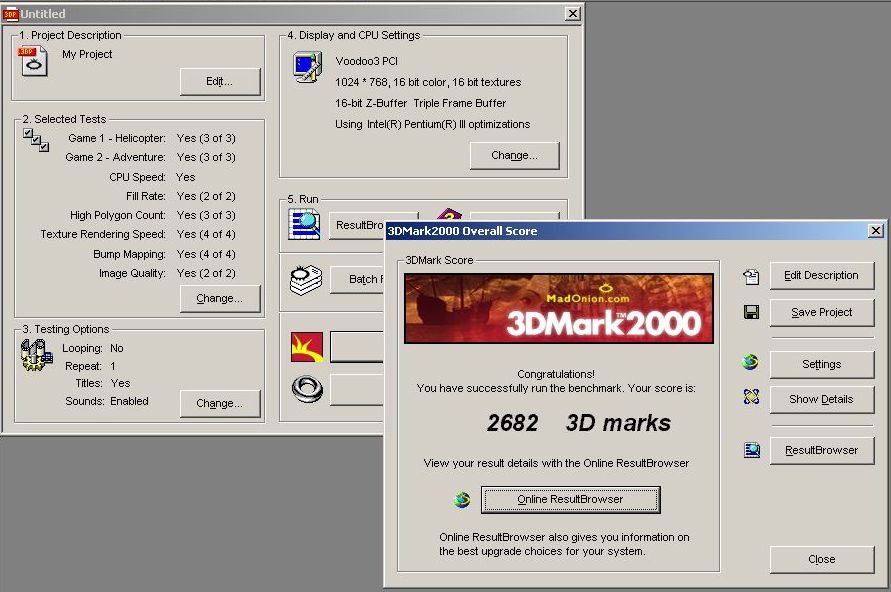Open ResultBrowser button in score dialog
The height and width of the screenshot is (592, 891).
pos(822,451)
